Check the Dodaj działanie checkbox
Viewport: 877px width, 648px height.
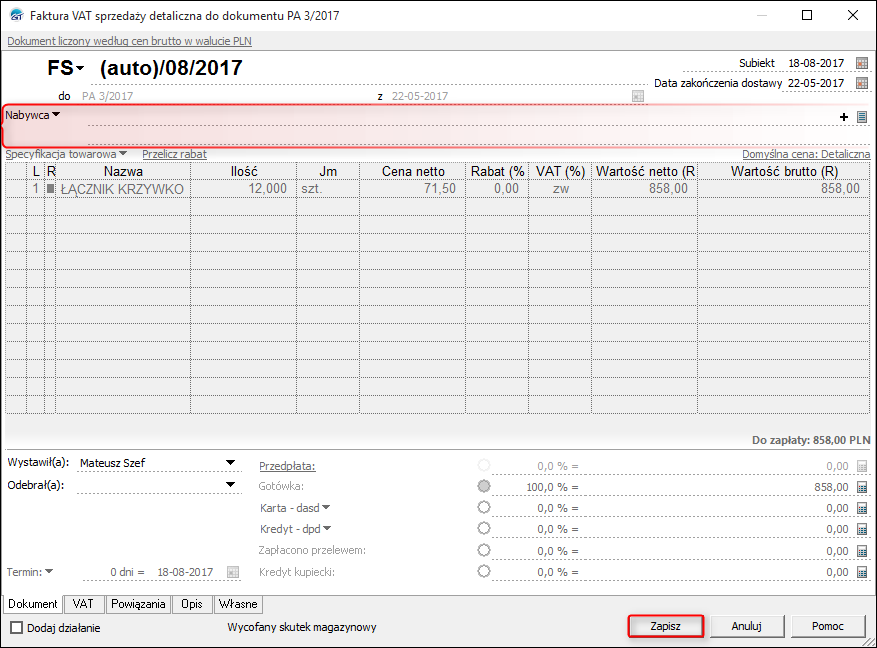click(x=17, y=627)
